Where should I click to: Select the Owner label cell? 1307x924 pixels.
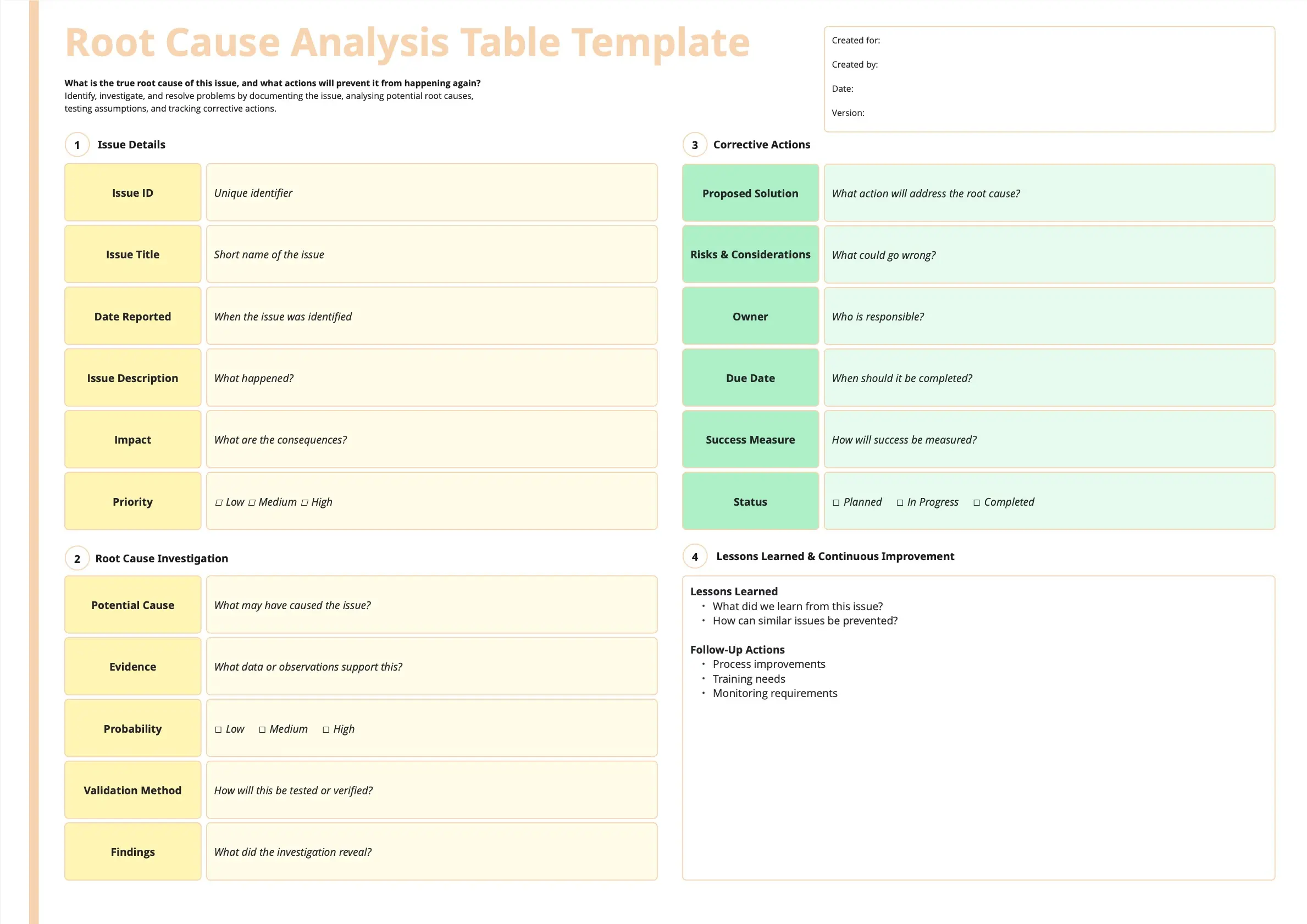pos(750,316)
